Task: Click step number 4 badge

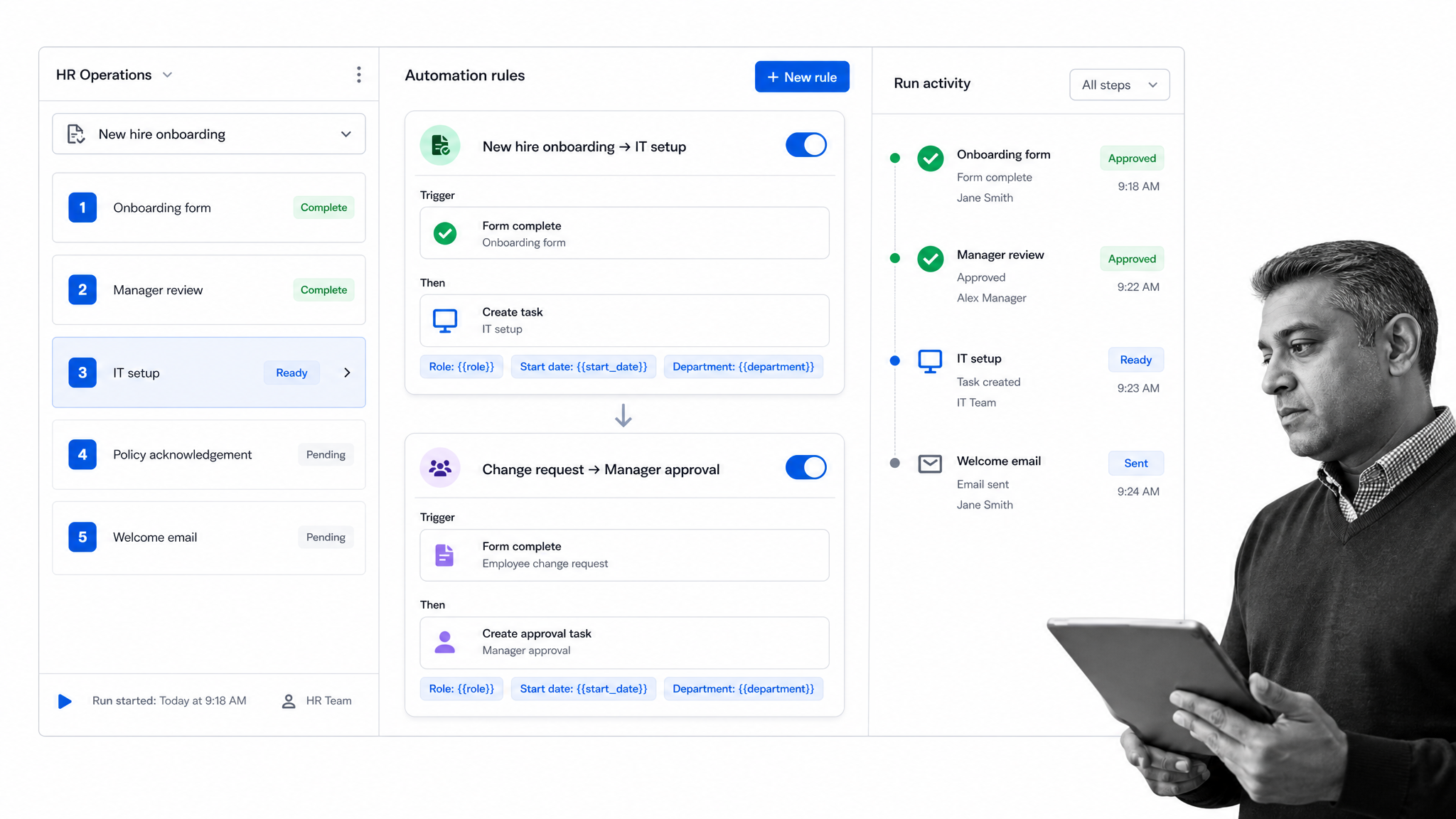Action: coord(82,454)
